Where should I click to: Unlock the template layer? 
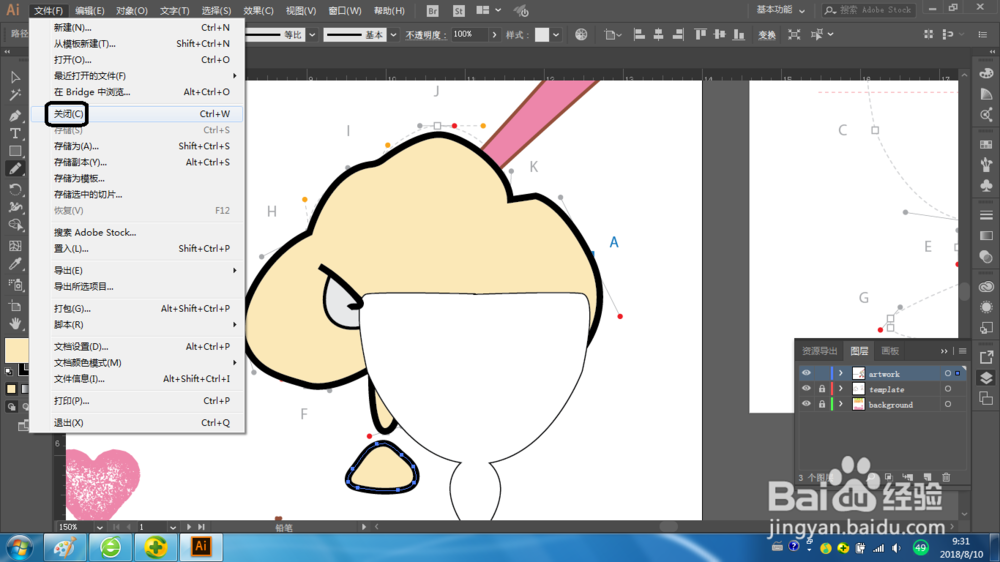pyautogui.click(x=822, y=388)
